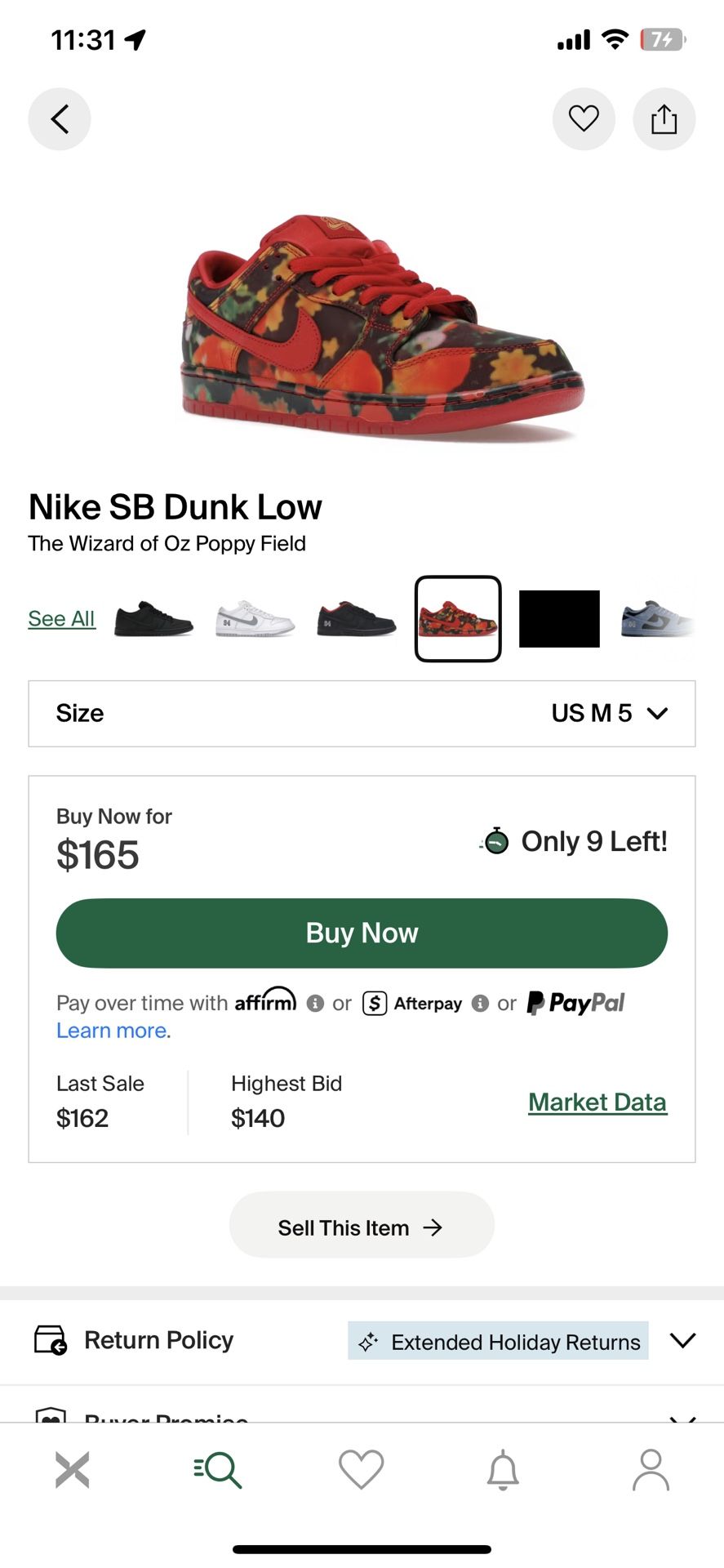This screenshot has height=1568, width=724.
Task: Open the share sheet icon
Action: 664,119
